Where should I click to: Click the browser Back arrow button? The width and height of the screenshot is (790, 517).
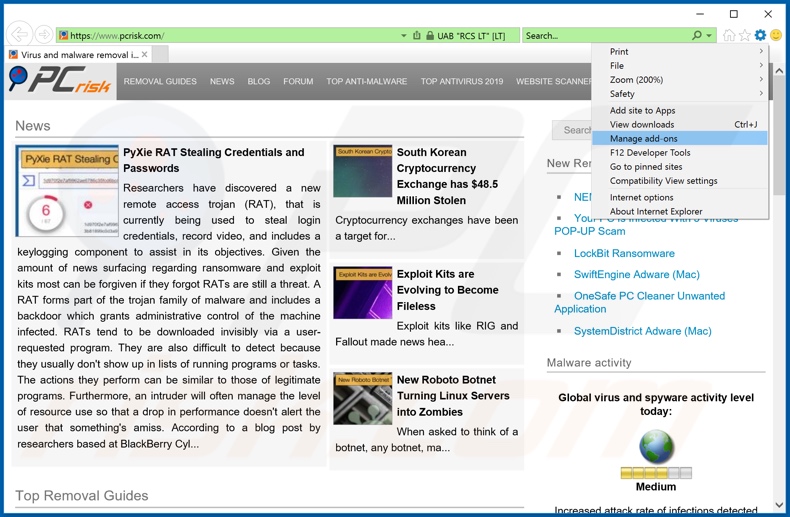(19, 35)
